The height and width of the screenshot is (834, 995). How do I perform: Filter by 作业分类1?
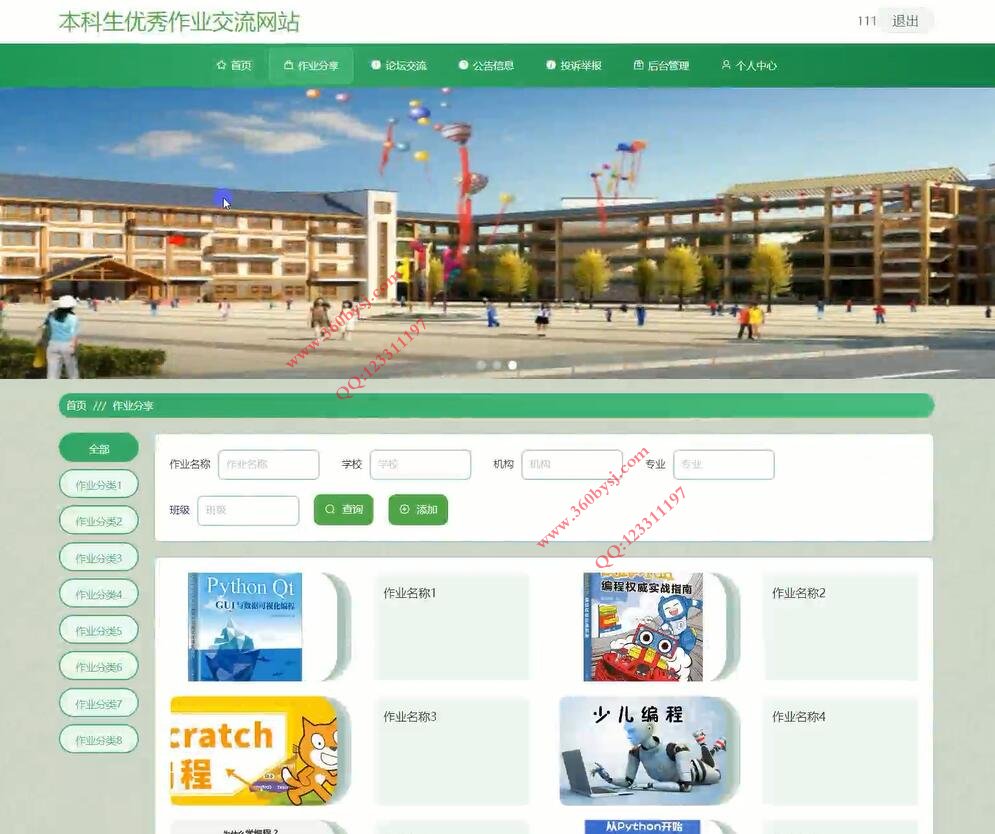point(98,485)
